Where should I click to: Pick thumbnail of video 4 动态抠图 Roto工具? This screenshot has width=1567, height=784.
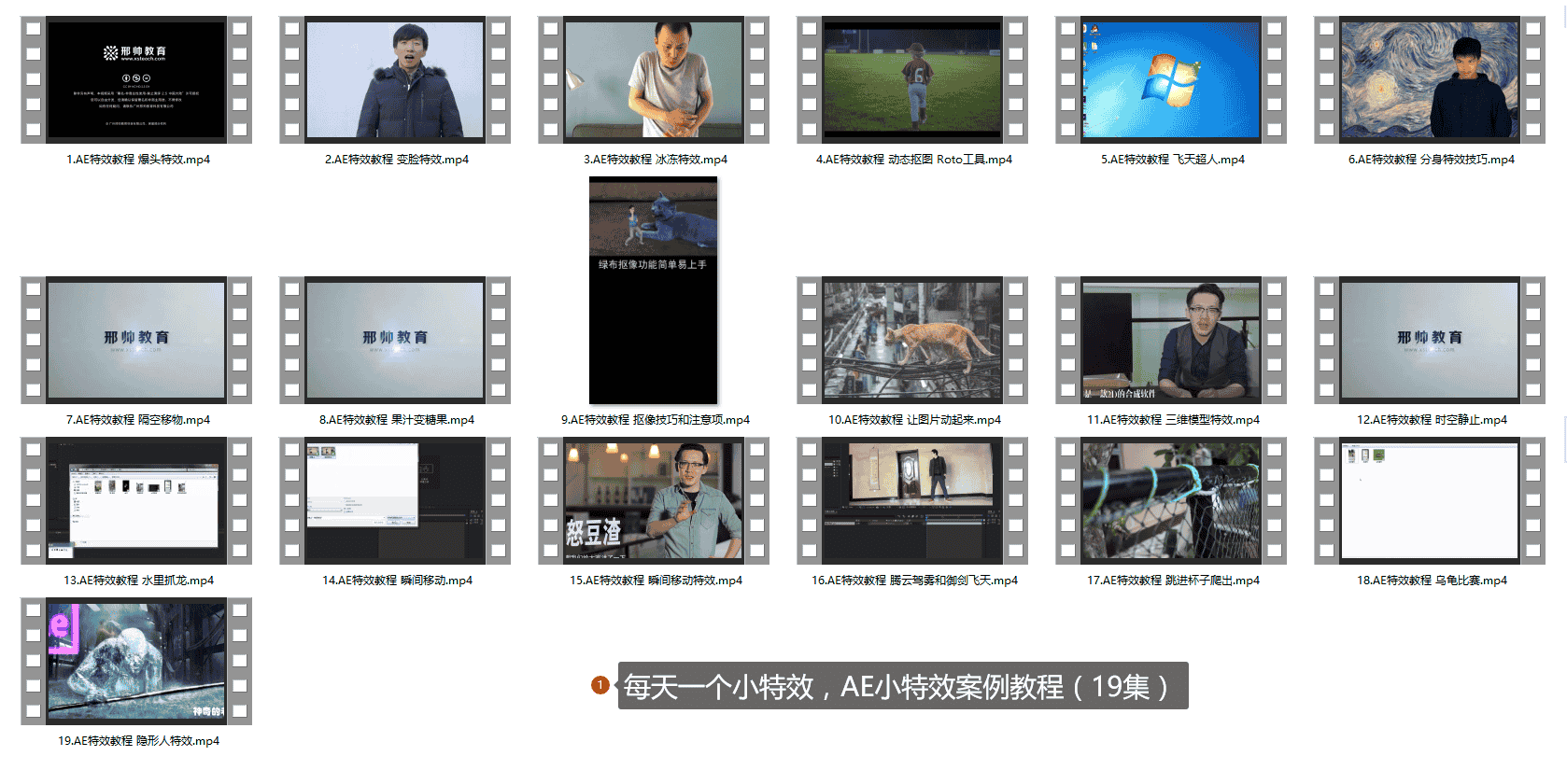coord(912,79)
